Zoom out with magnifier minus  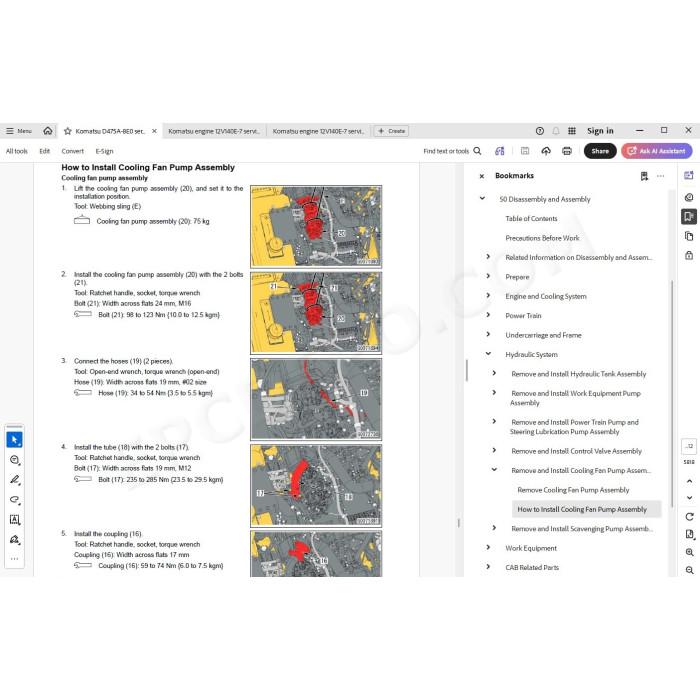point(689,570)
